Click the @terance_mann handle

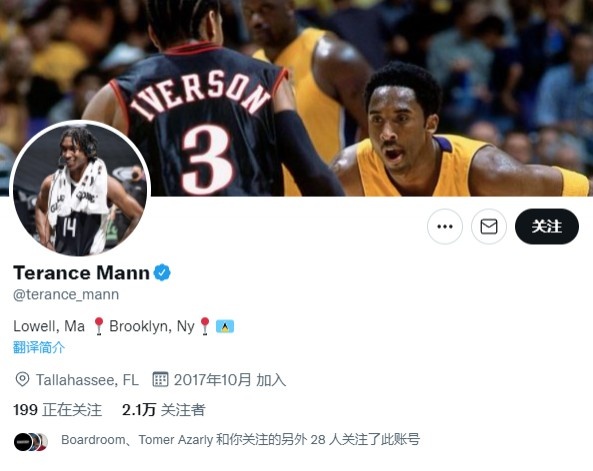click(x=66, y=294)
